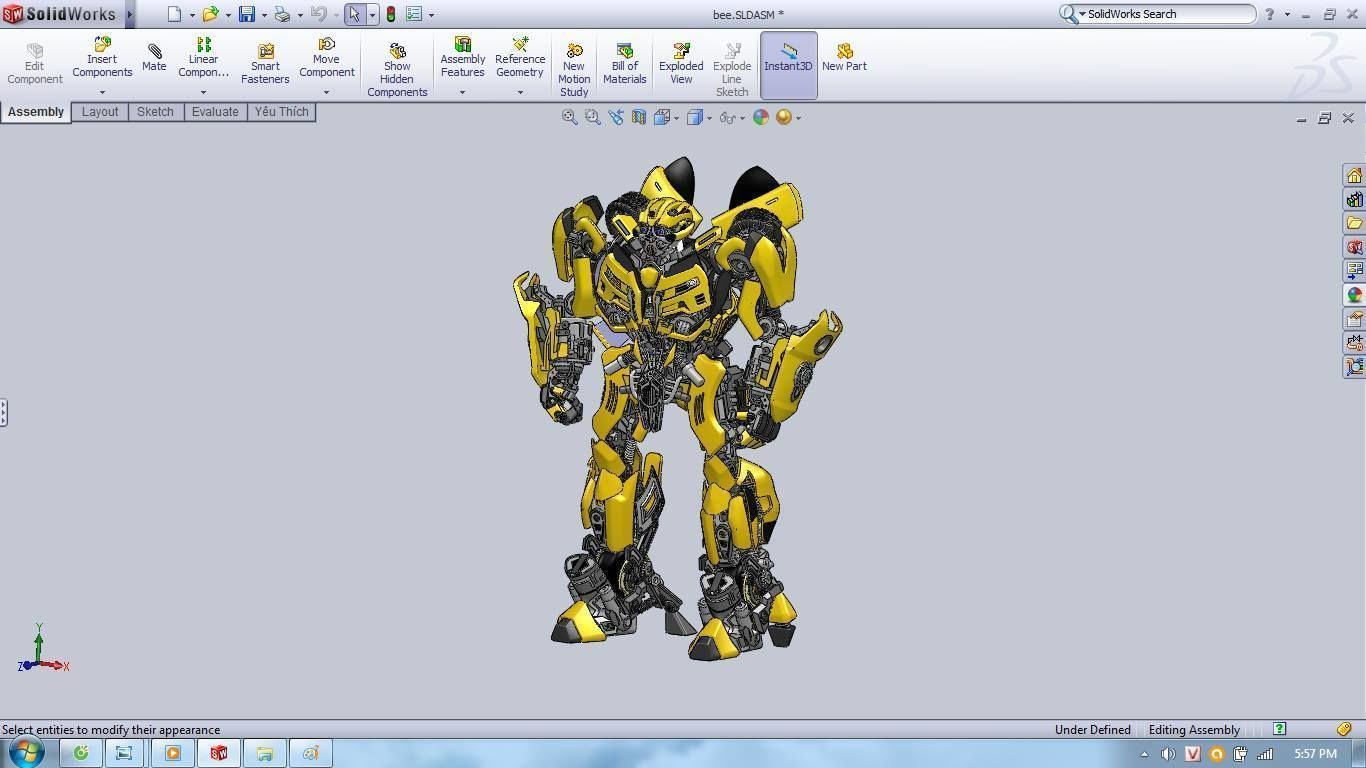Open SolidWorks menu flyout arrow
This screenshot has width=1366, height=768.
click(130, 14)
